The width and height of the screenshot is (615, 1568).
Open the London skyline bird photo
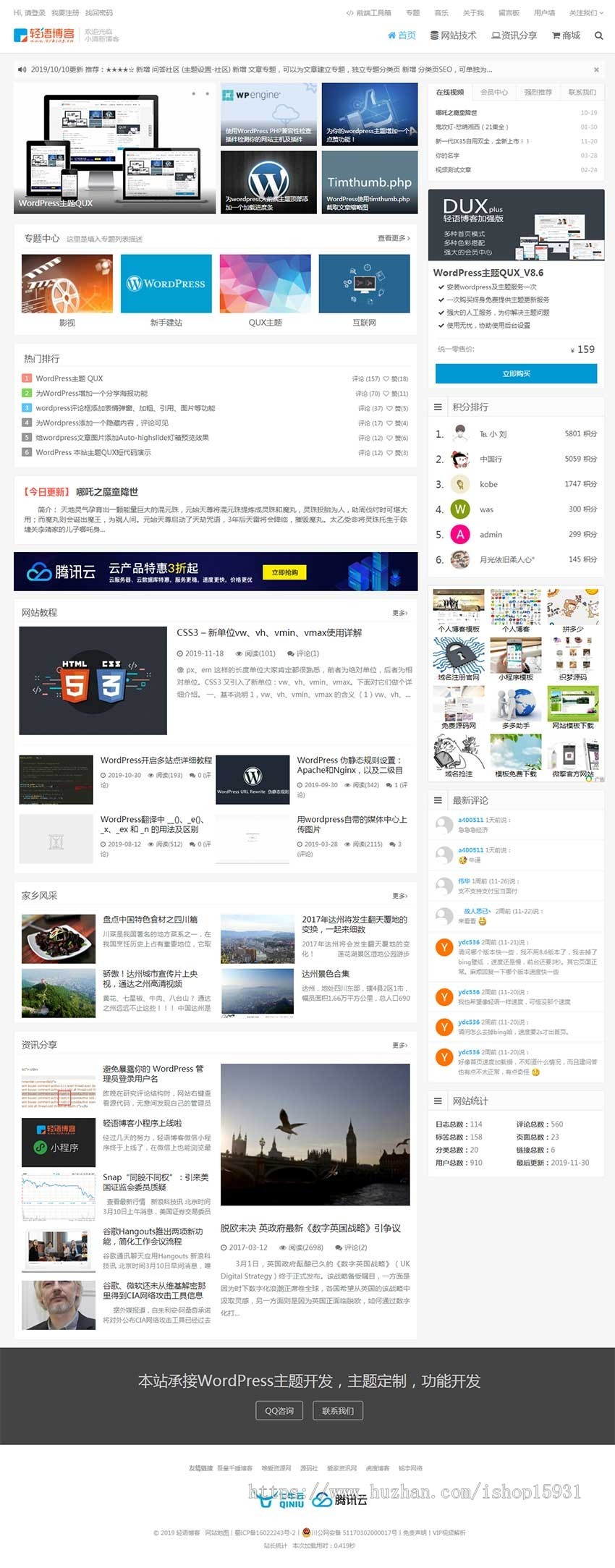click(x=315, y=1134)
